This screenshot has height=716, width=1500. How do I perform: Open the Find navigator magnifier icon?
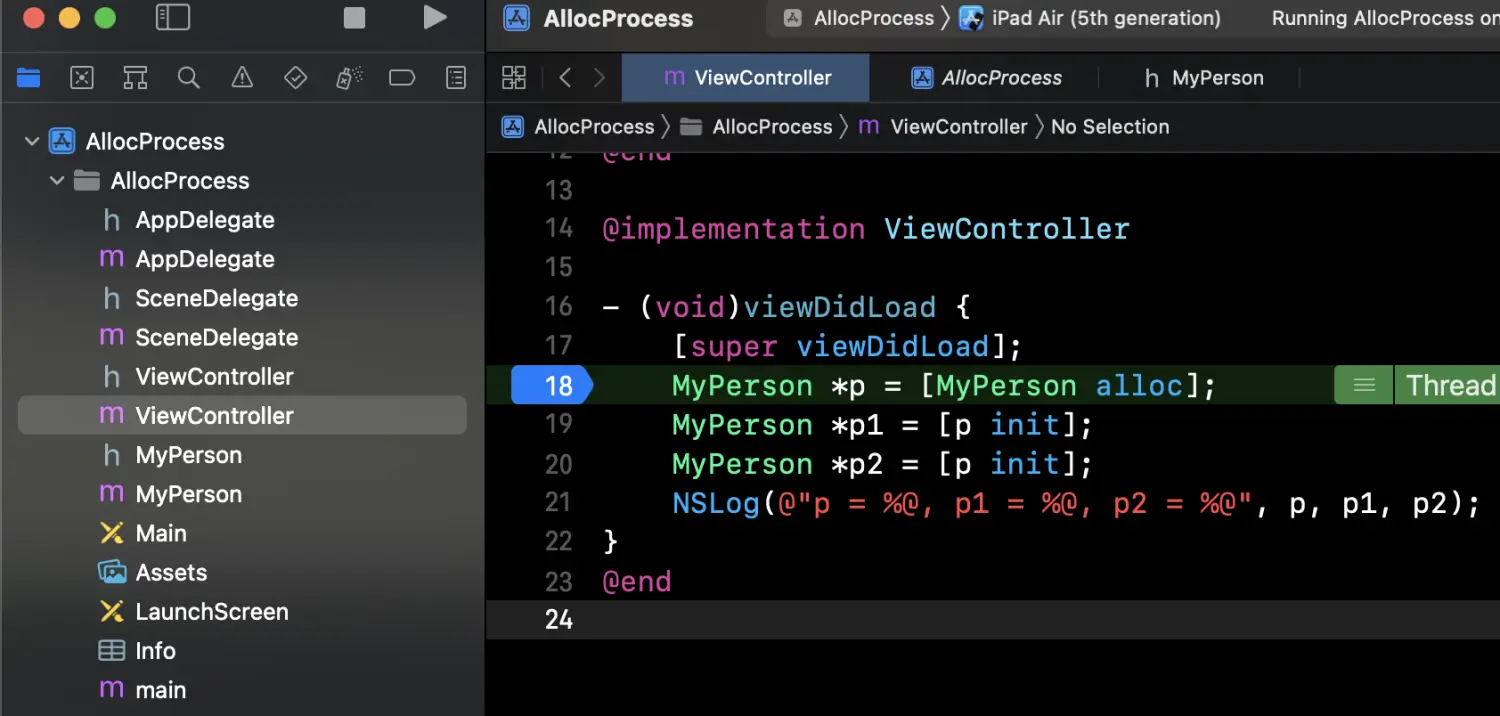(x=188, y=78)
